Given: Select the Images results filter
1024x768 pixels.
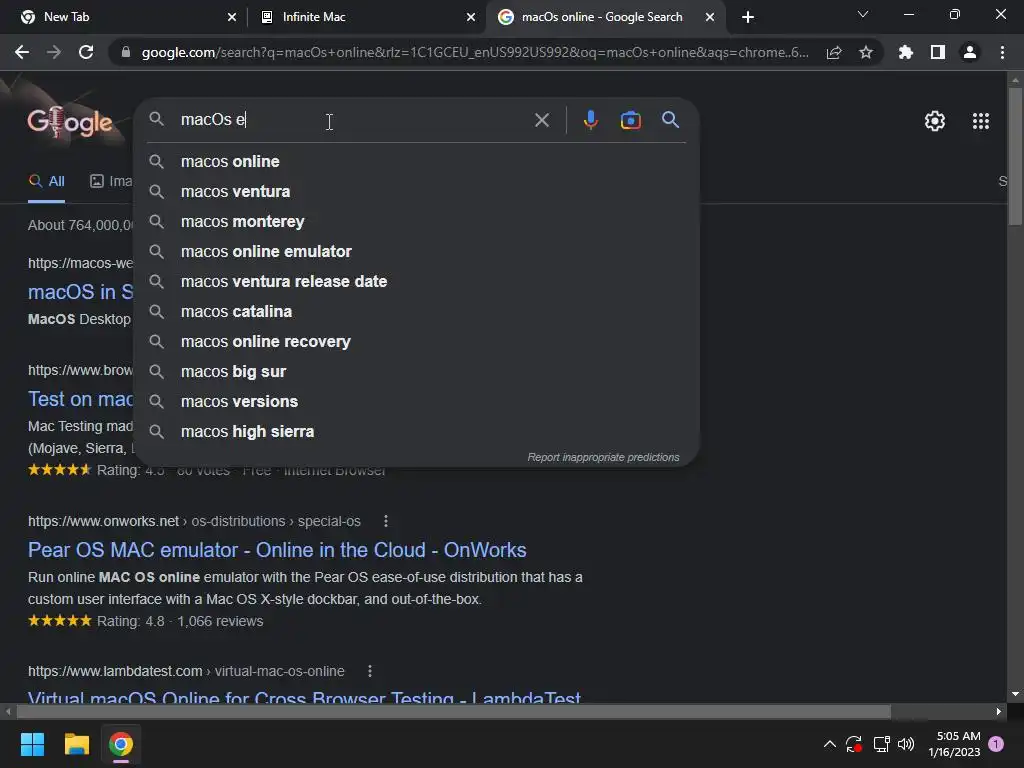Looking at the screenshot, I should [x=111, y=181].
